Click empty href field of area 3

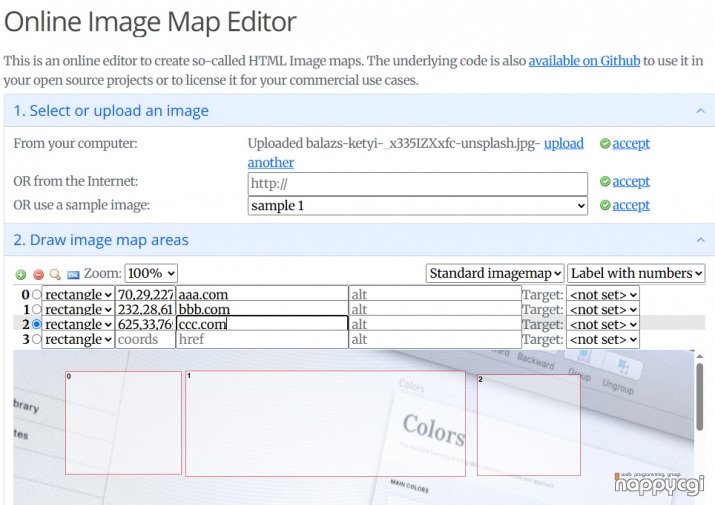(x=262, y=339)
